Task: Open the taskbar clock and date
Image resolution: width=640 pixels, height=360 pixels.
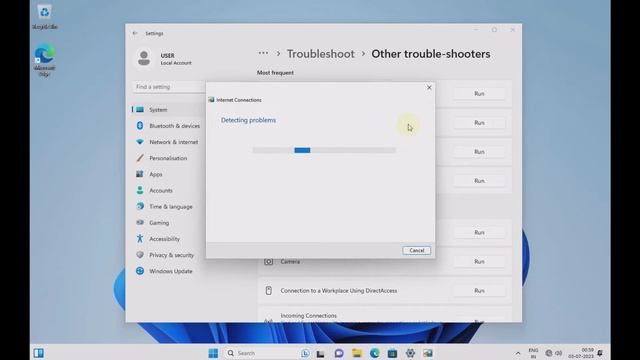Action: click(x=581, y=353)
